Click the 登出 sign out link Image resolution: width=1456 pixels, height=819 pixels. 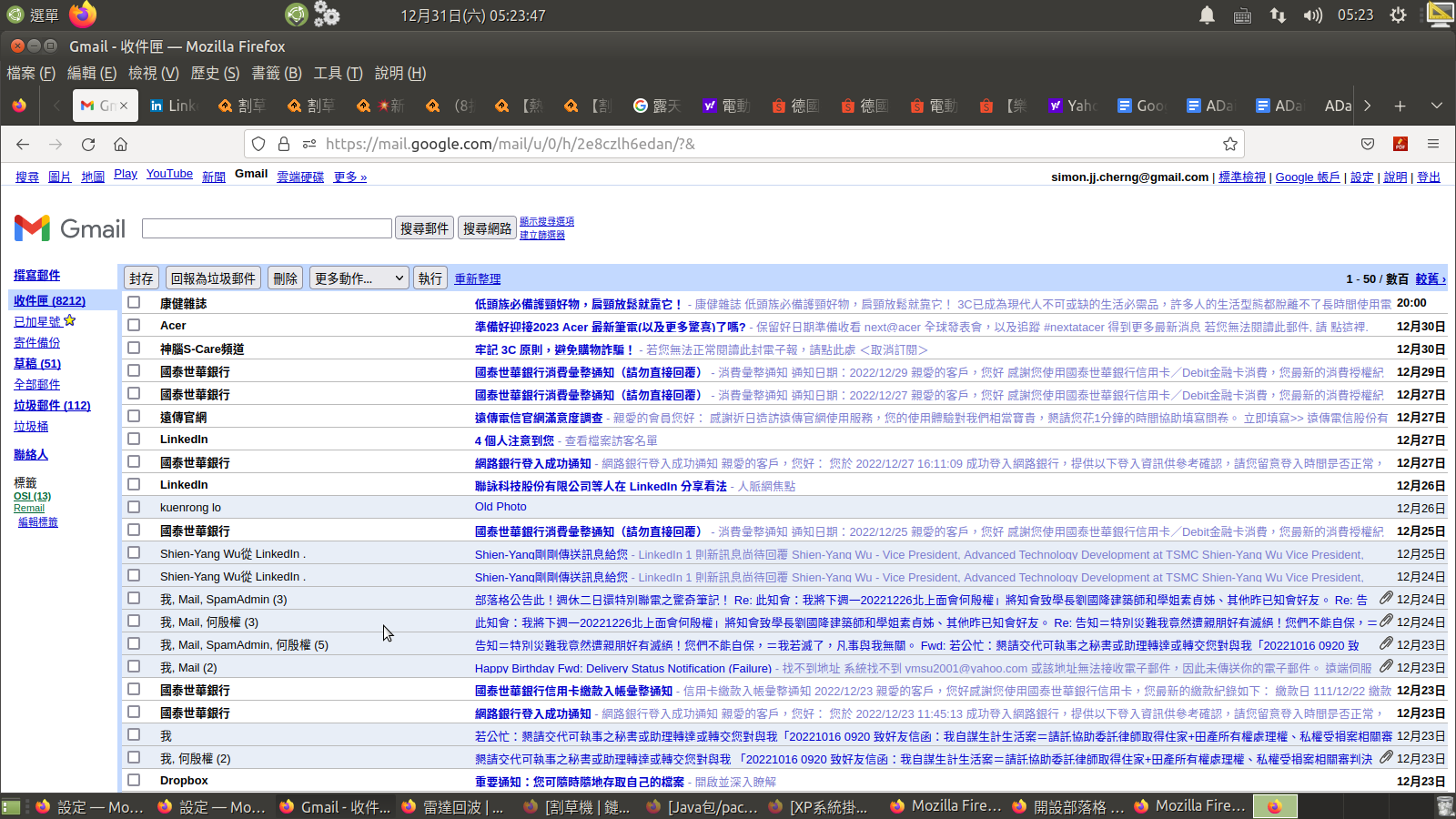(1429, 177)
